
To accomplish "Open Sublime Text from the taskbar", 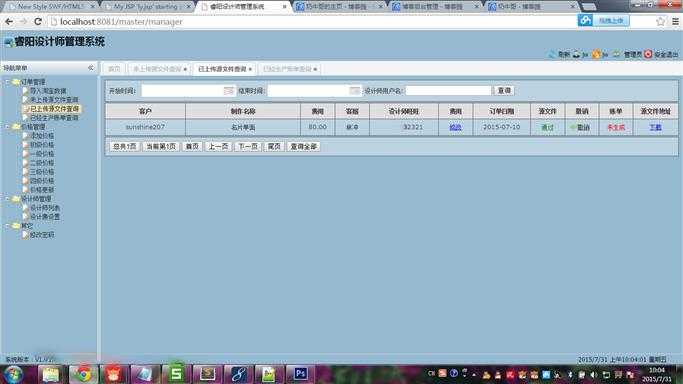I will coord(207,374).
